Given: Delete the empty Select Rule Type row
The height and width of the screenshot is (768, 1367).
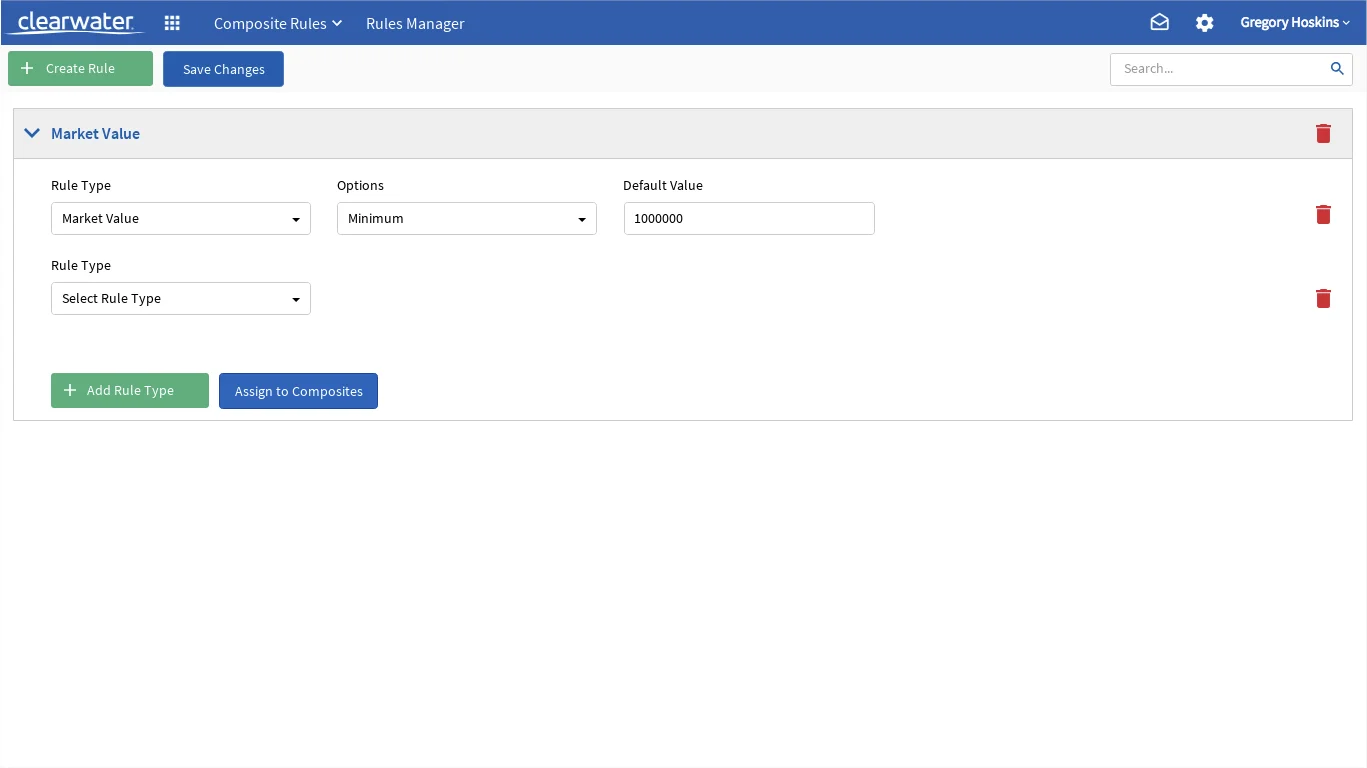Looking at the screenshot, I should click(x=1323, y=298).
